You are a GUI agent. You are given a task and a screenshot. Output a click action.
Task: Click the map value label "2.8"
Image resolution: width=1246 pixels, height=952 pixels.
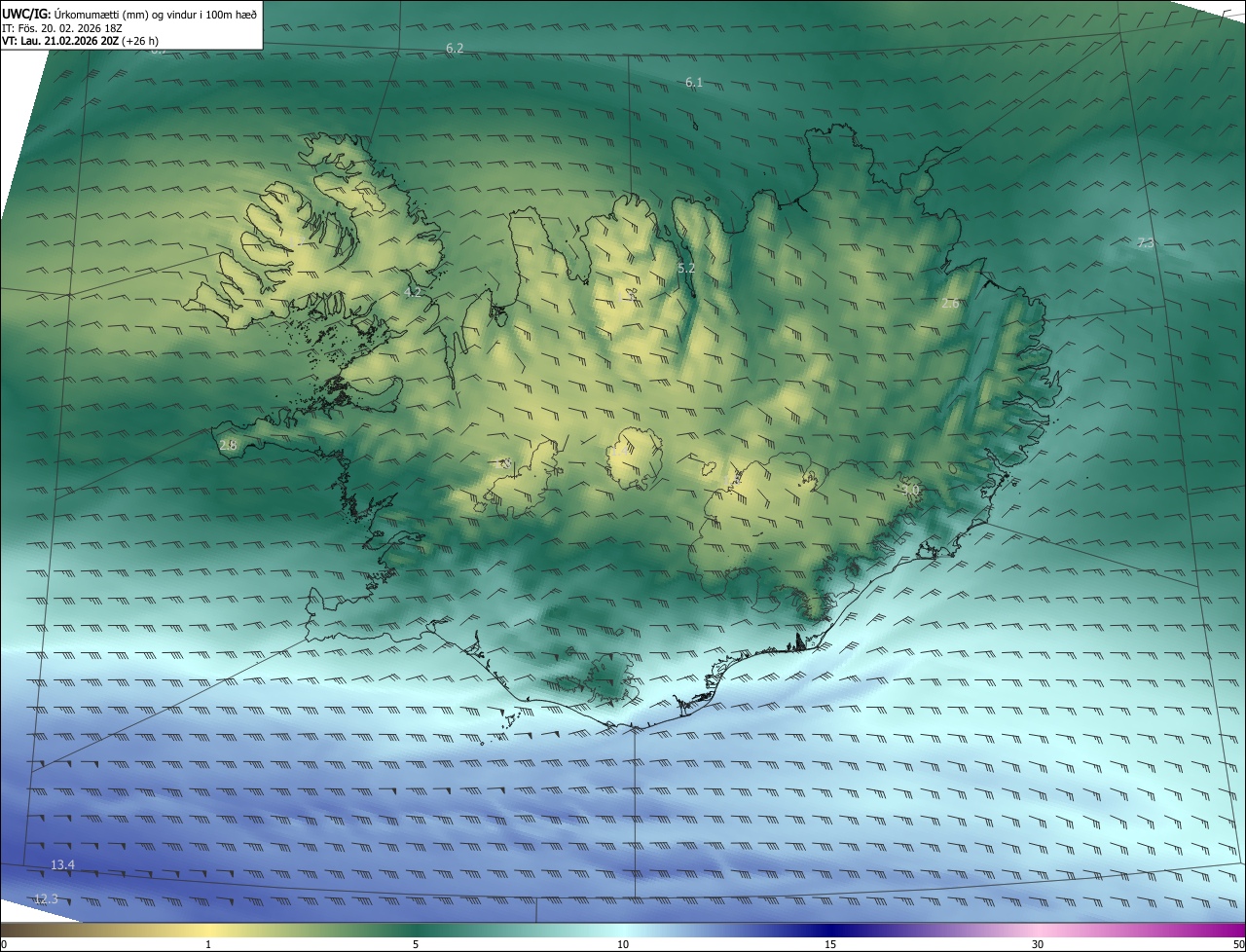[229, 445]
